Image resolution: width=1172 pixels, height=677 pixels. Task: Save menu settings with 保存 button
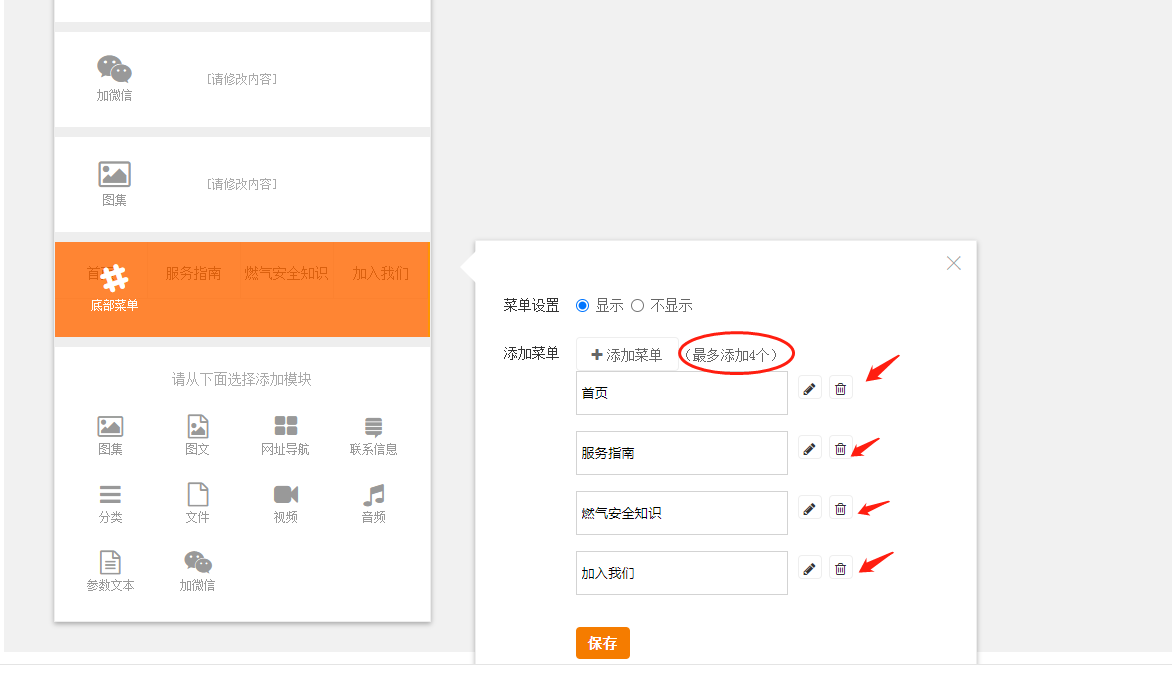point(603,643)
